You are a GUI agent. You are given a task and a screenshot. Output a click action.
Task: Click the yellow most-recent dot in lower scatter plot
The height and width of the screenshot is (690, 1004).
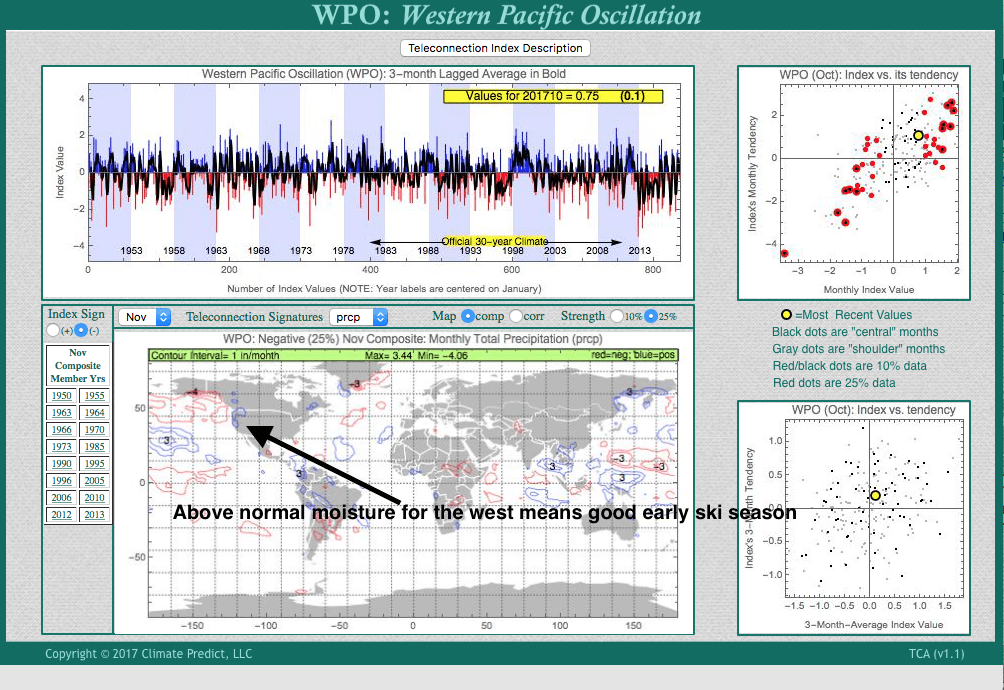tap(875, 495)
